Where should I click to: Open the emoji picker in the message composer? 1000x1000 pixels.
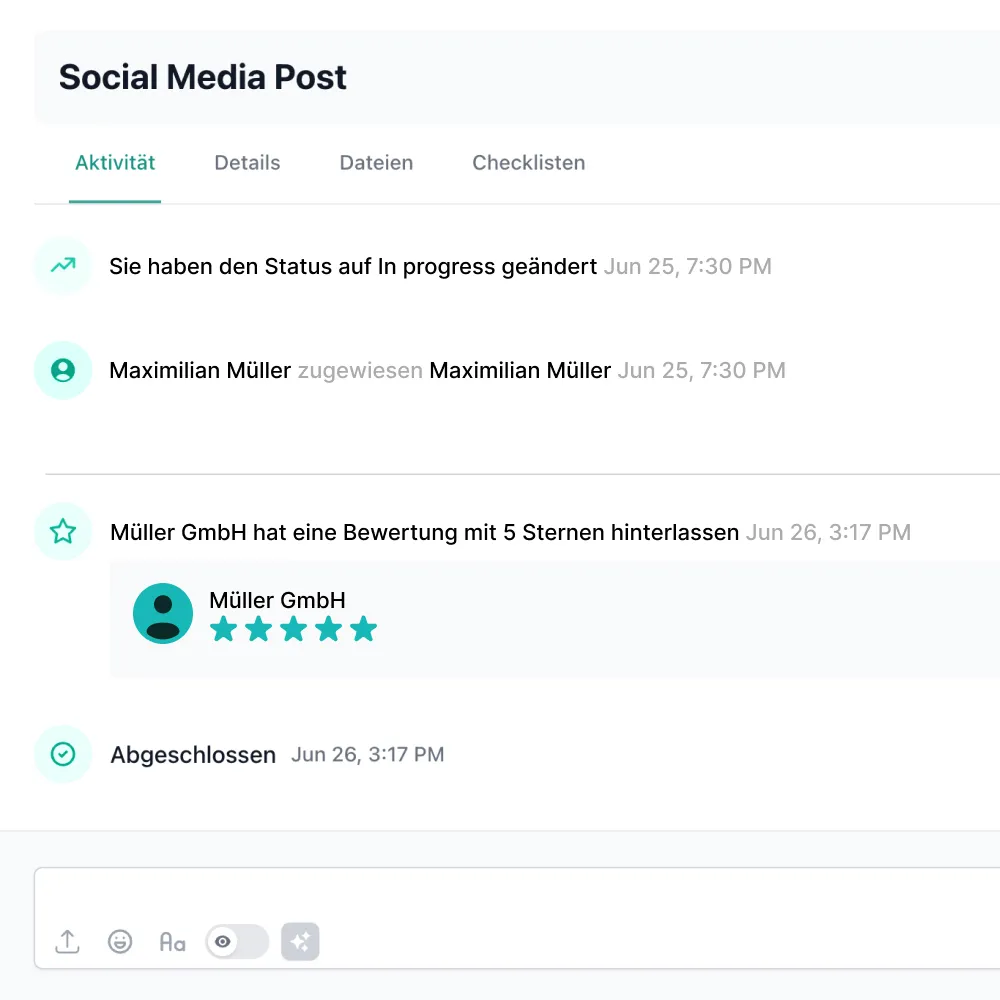120,941
